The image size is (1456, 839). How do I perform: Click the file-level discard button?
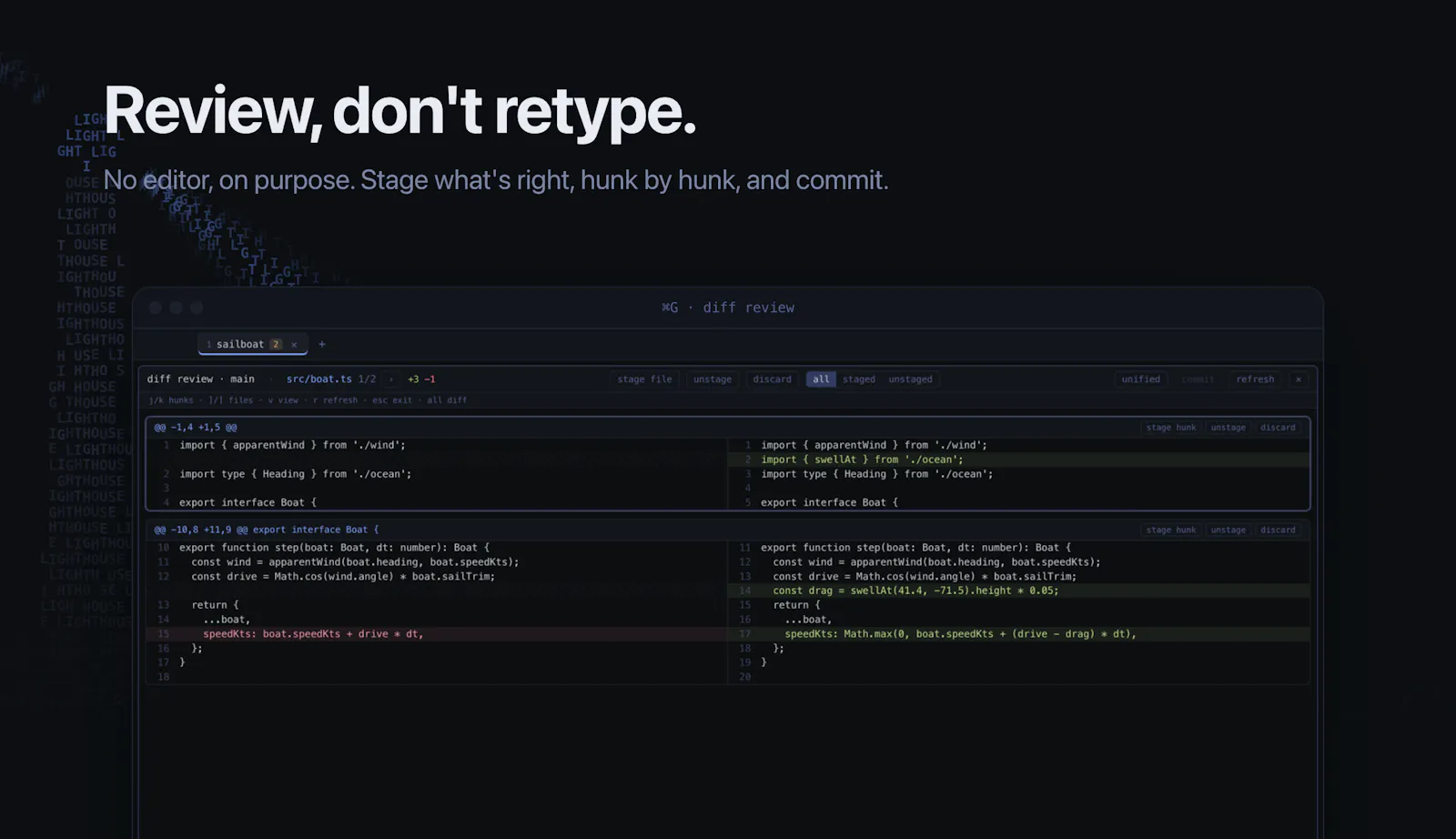click(772, 379)
